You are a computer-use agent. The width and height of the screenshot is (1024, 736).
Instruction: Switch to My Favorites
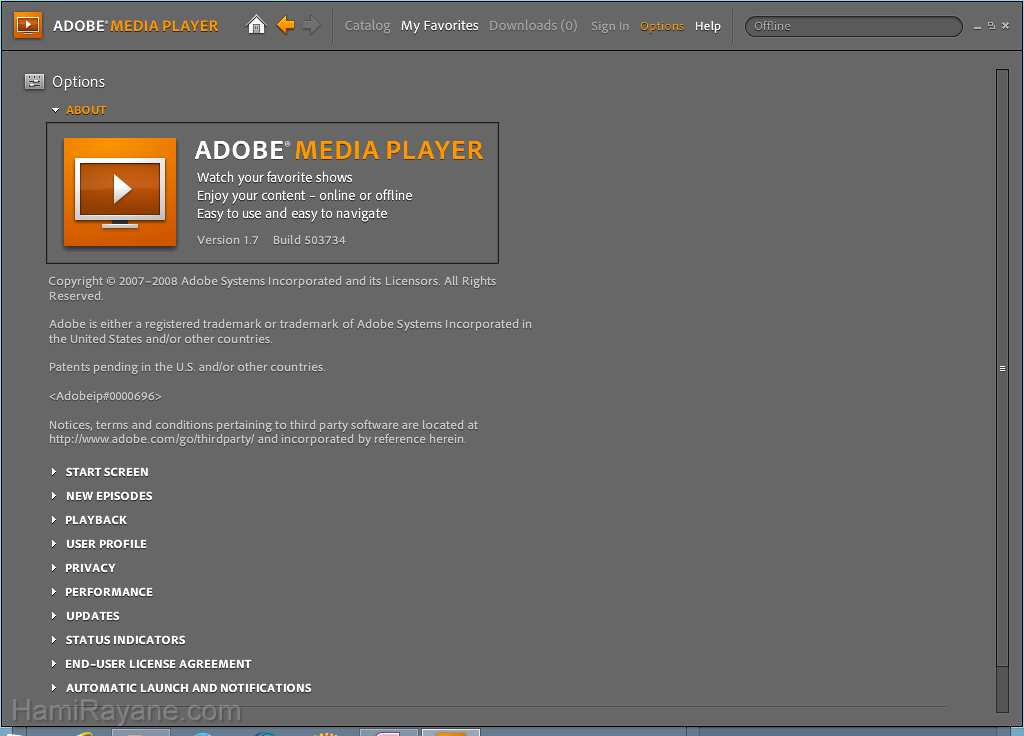point(440,25)
